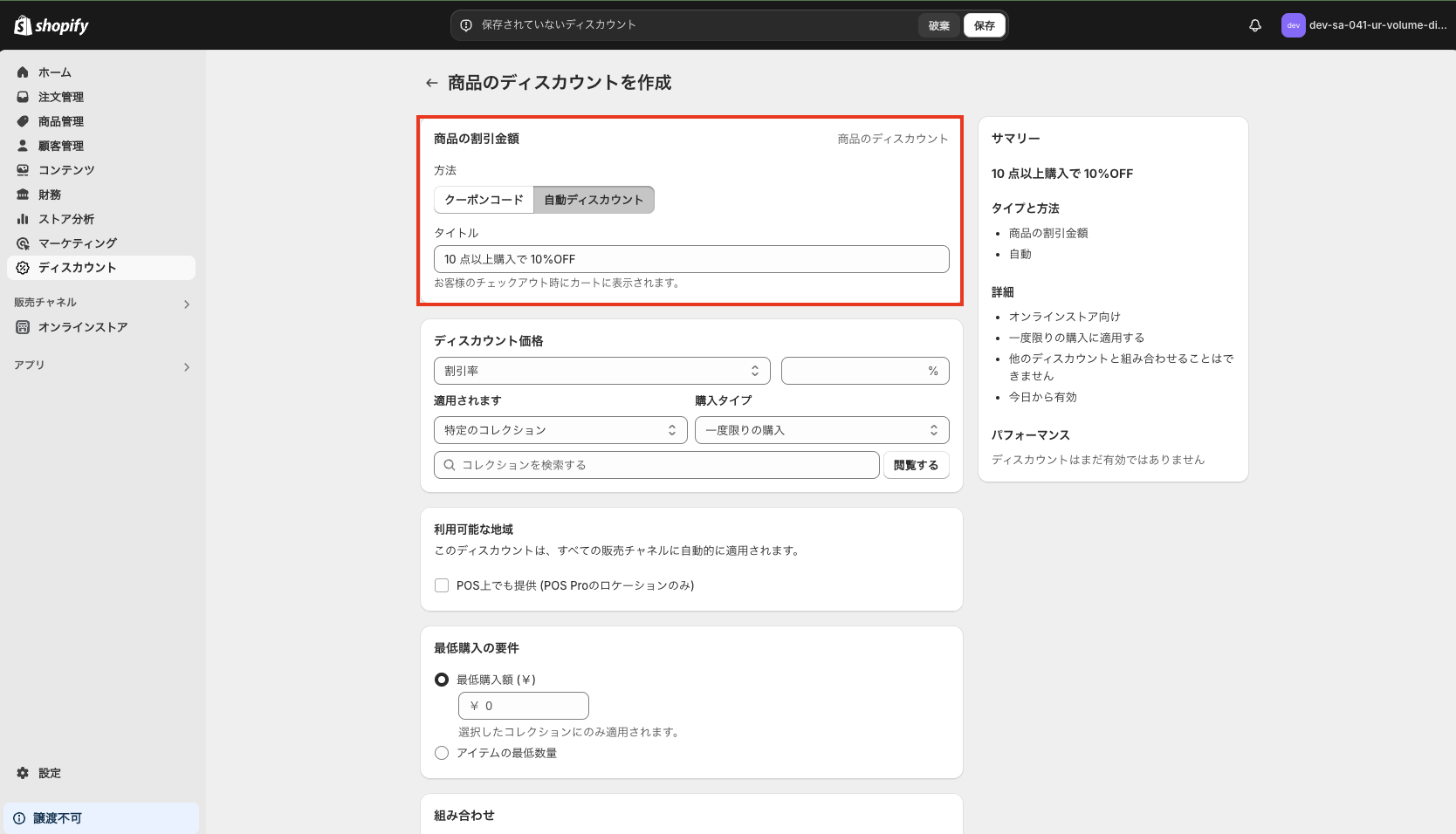Open the 割引率 dropdown

coord(601,370)
